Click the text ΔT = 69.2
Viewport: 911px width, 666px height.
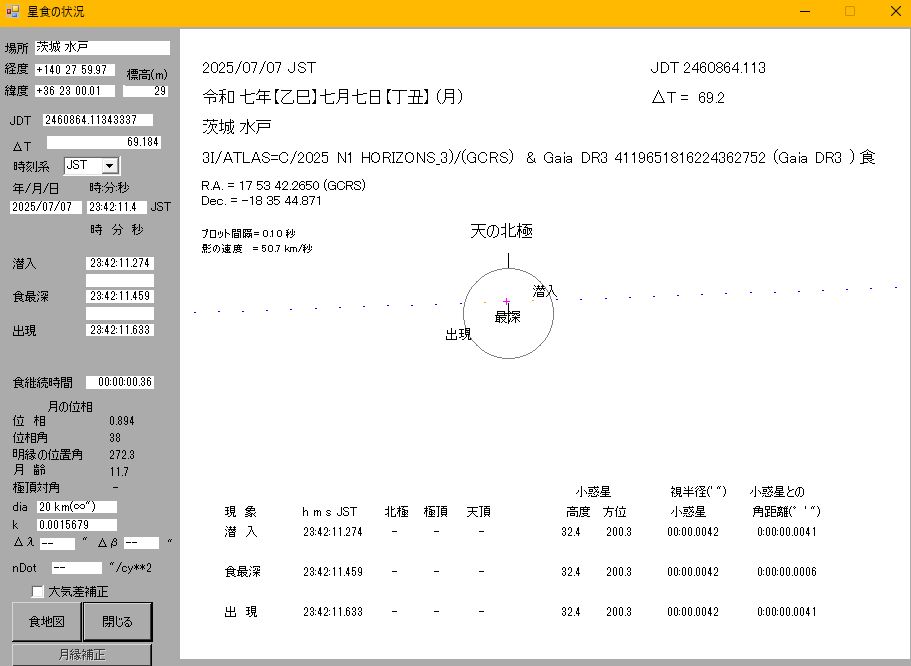click(x=688, y=98)
